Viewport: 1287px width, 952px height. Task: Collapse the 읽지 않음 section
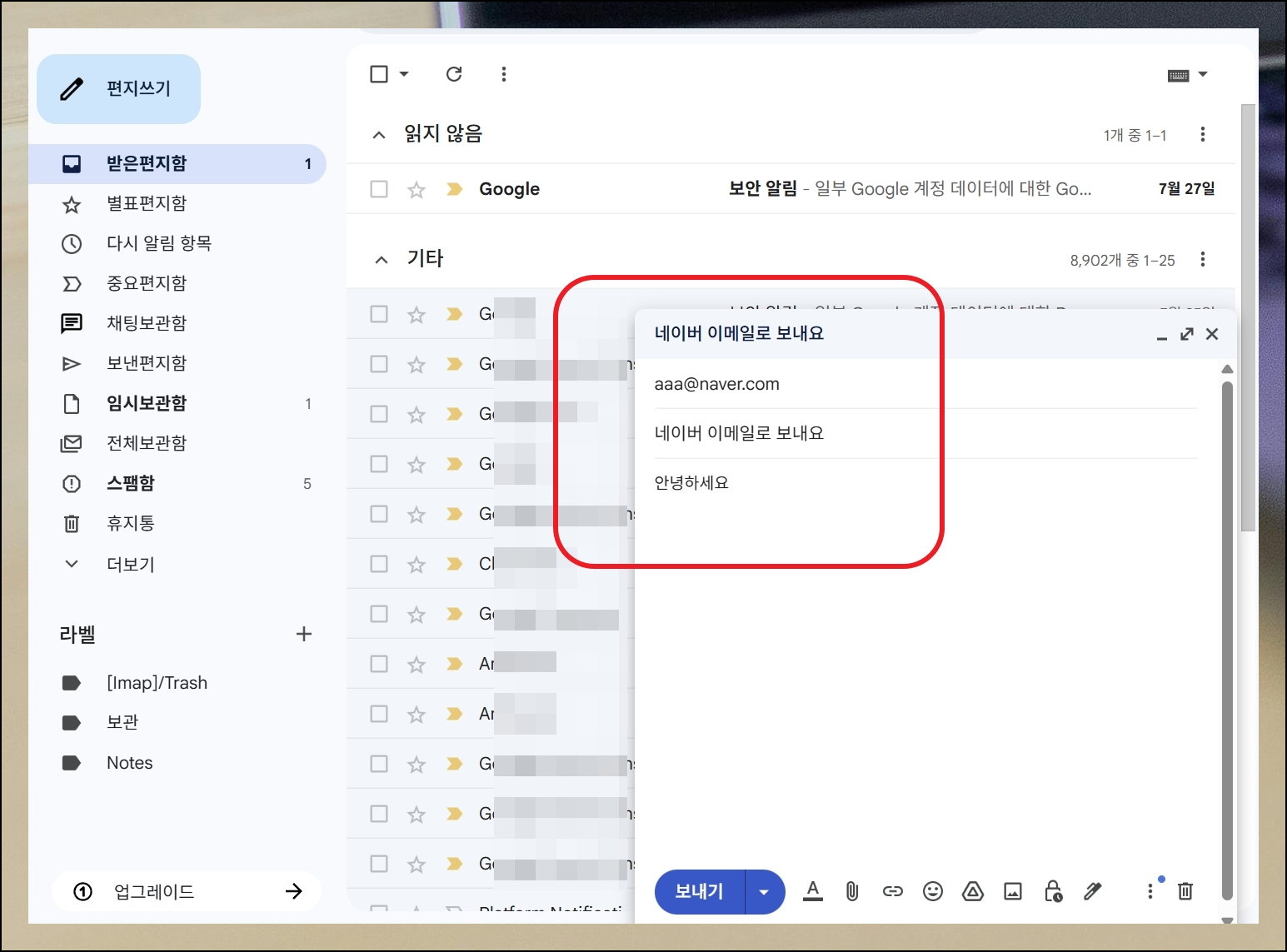pos(379,135)
